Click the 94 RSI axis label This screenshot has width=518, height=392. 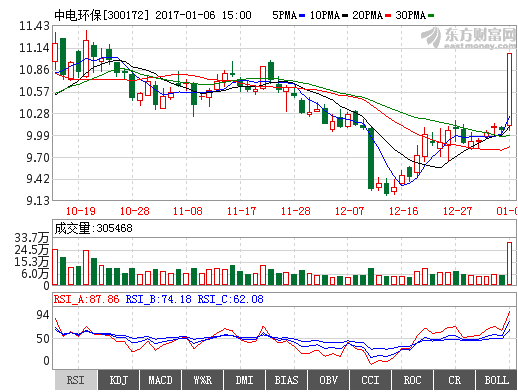43,315
